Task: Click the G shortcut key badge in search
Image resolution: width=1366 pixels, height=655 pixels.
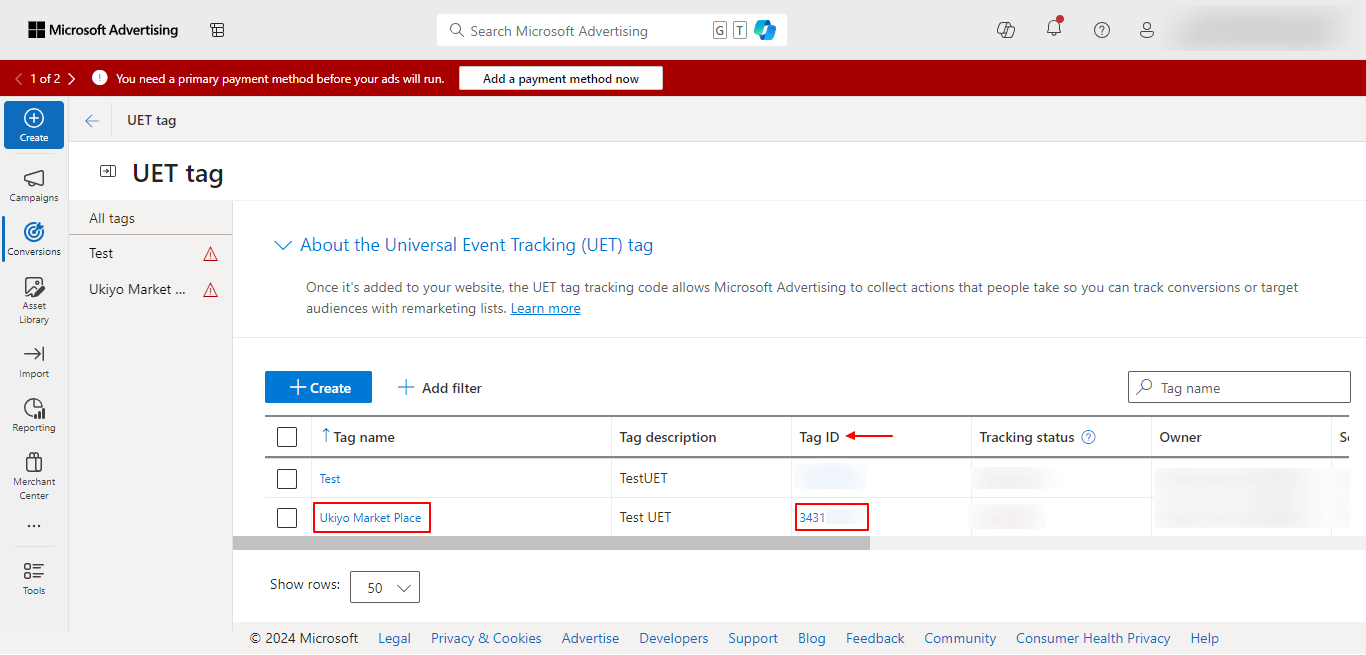Action: pos(720,30)
